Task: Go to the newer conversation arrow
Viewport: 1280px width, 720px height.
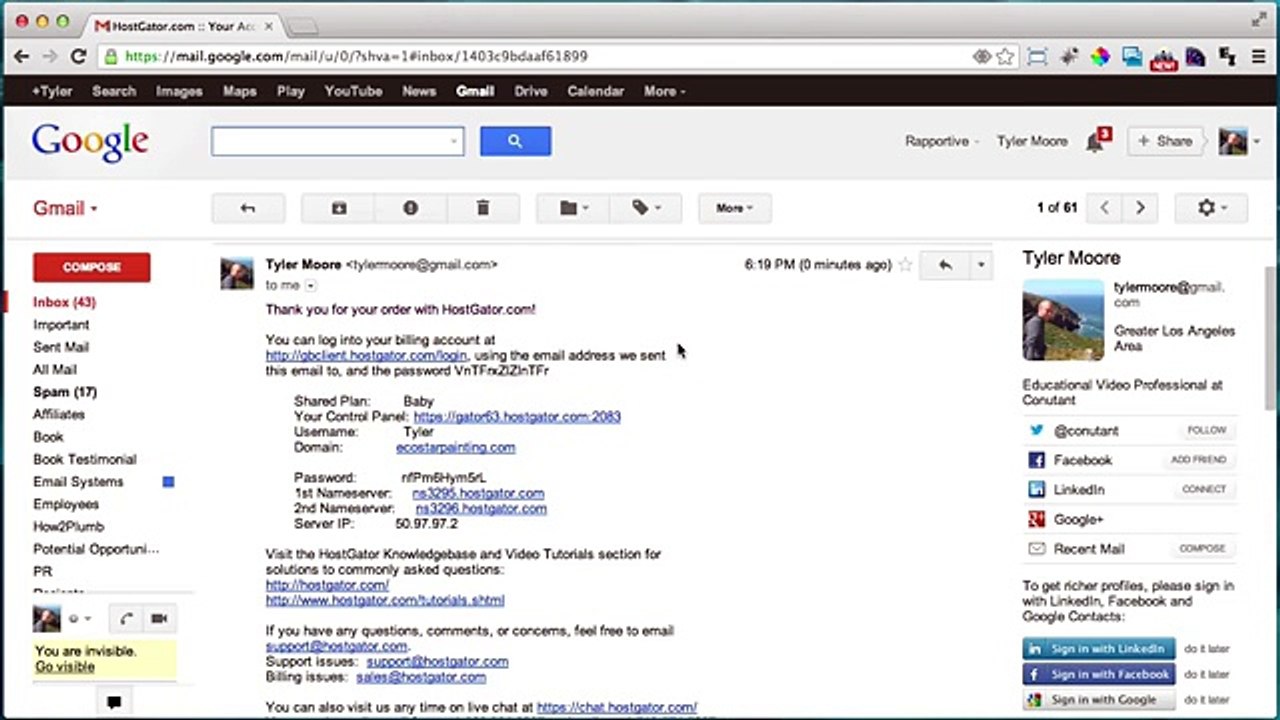Action: (1104, 208)
